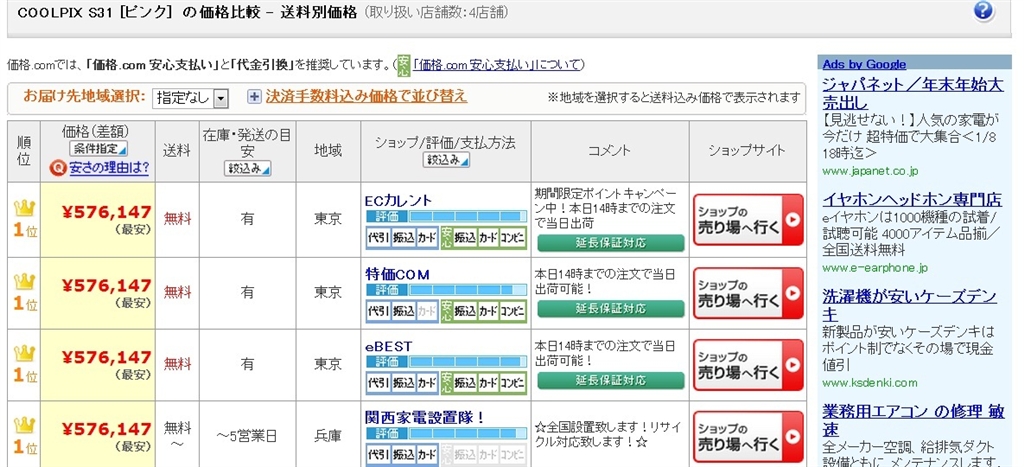Open the Ads by Google link
This screenshot has height=467, width=1024.
pyautogui.click(x=864, y=64)
